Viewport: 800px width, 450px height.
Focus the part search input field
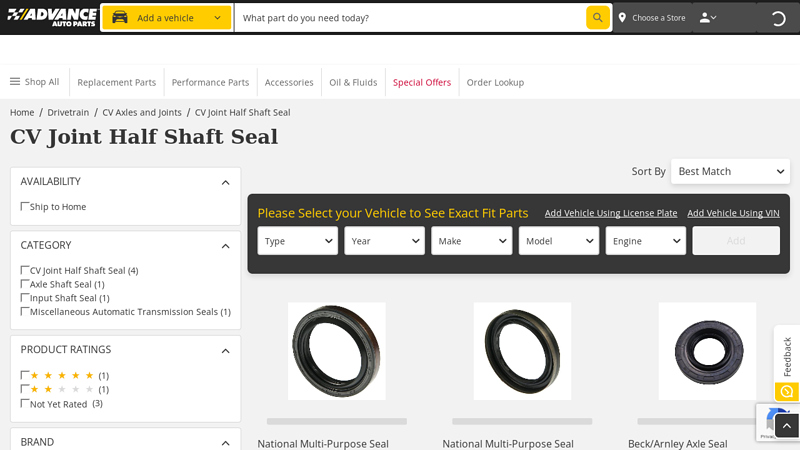(411, 18)
